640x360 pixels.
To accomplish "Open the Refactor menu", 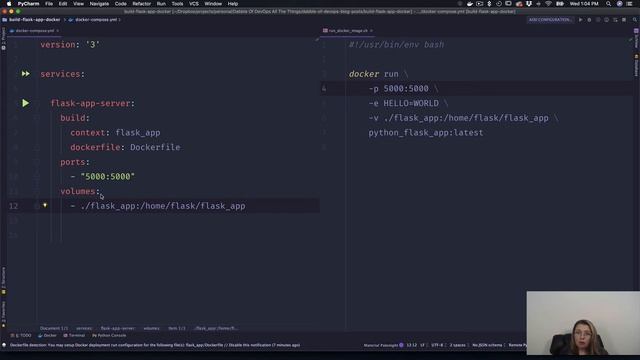I will point(142,4).
